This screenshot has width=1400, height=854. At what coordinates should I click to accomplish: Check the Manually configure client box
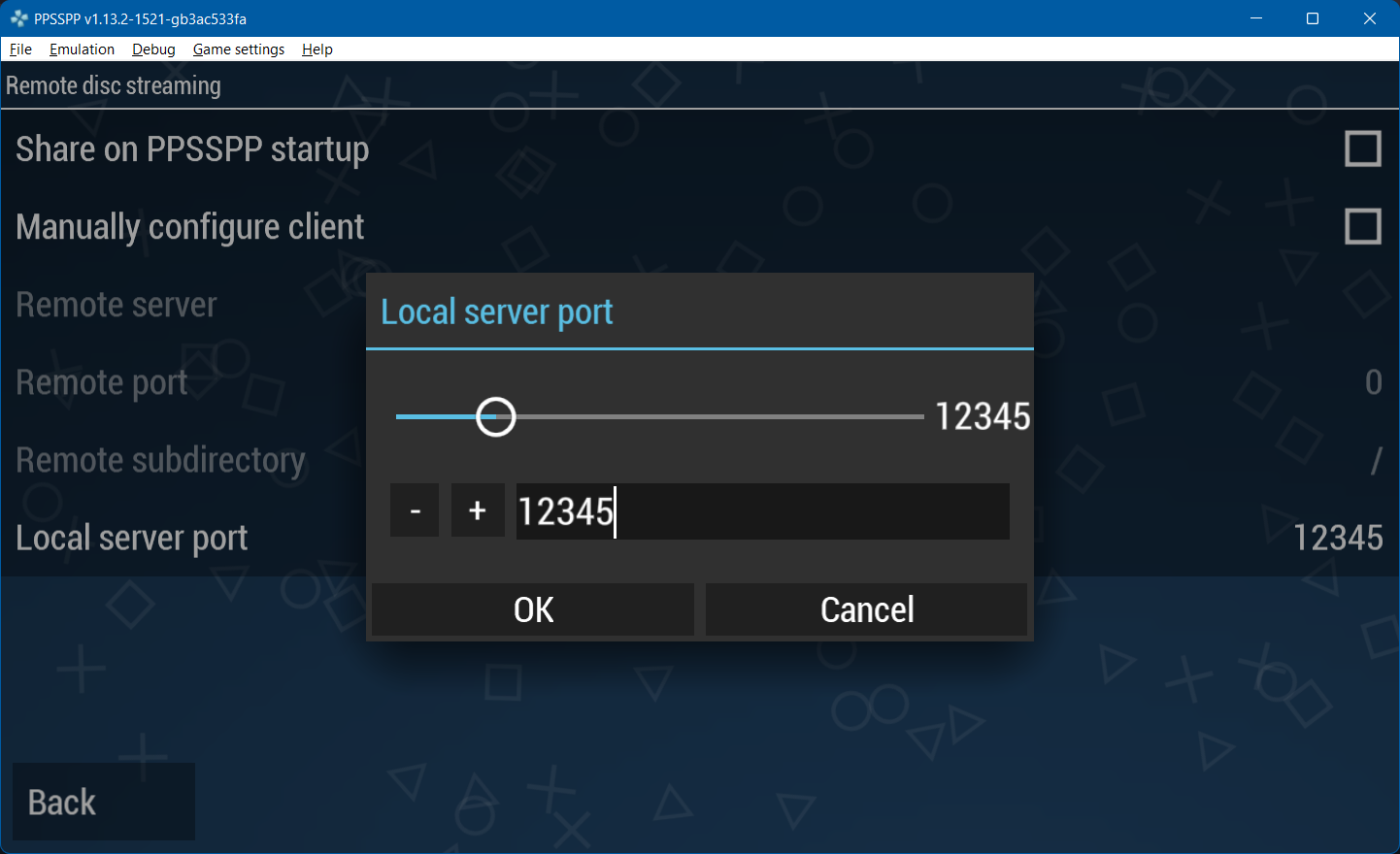(x=1364, y=226)
